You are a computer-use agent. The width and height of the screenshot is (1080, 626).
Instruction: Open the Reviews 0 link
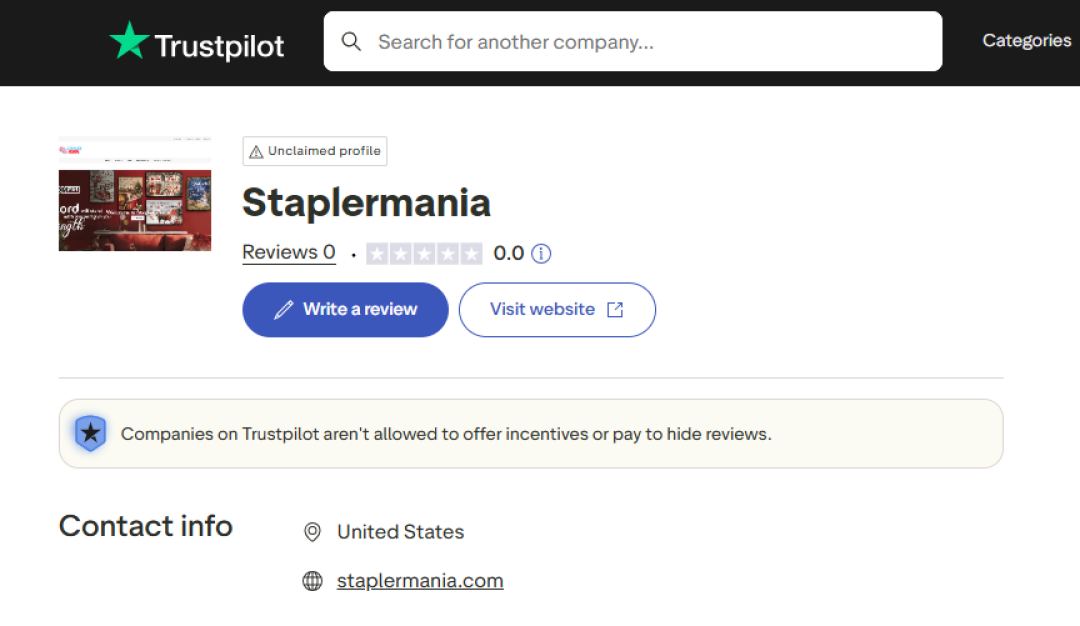click(289, 253)
